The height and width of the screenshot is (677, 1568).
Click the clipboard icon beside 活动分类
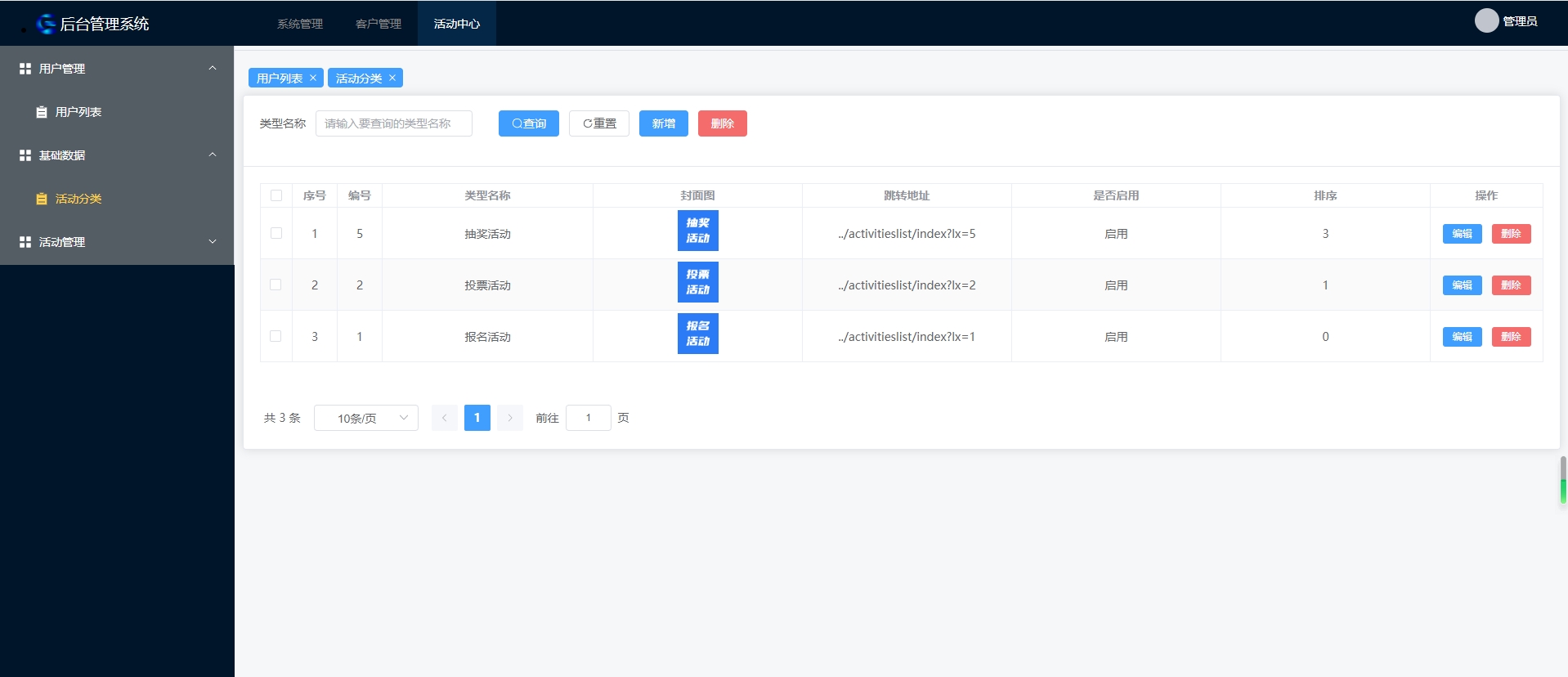click(42, 199)
